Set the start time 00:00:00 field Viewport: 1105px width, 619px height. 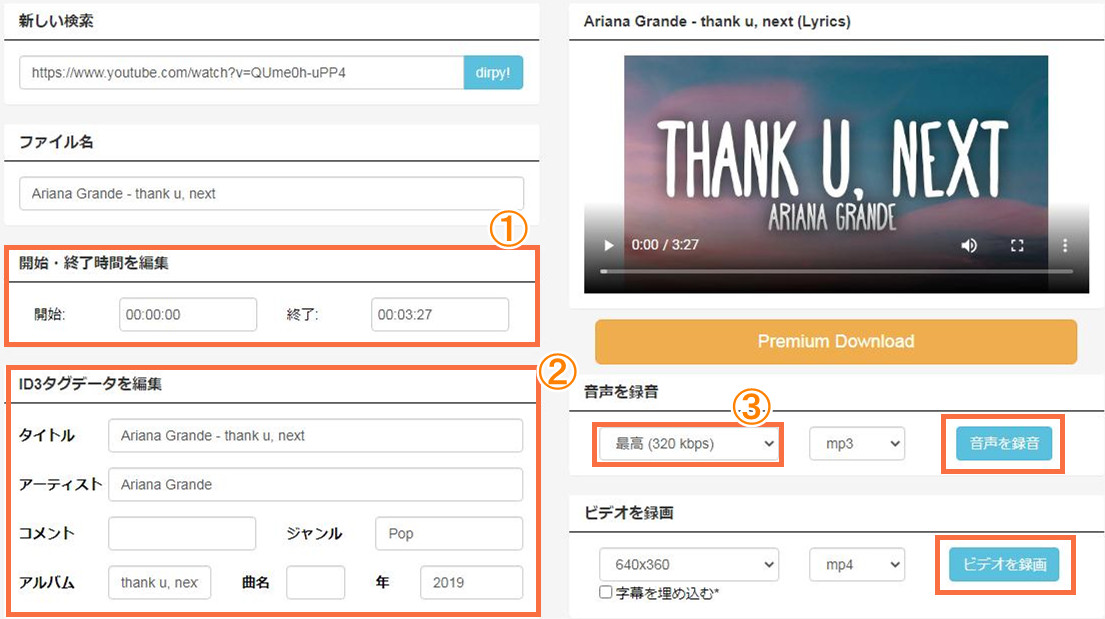pyautogui.click(x=188, y=314)
